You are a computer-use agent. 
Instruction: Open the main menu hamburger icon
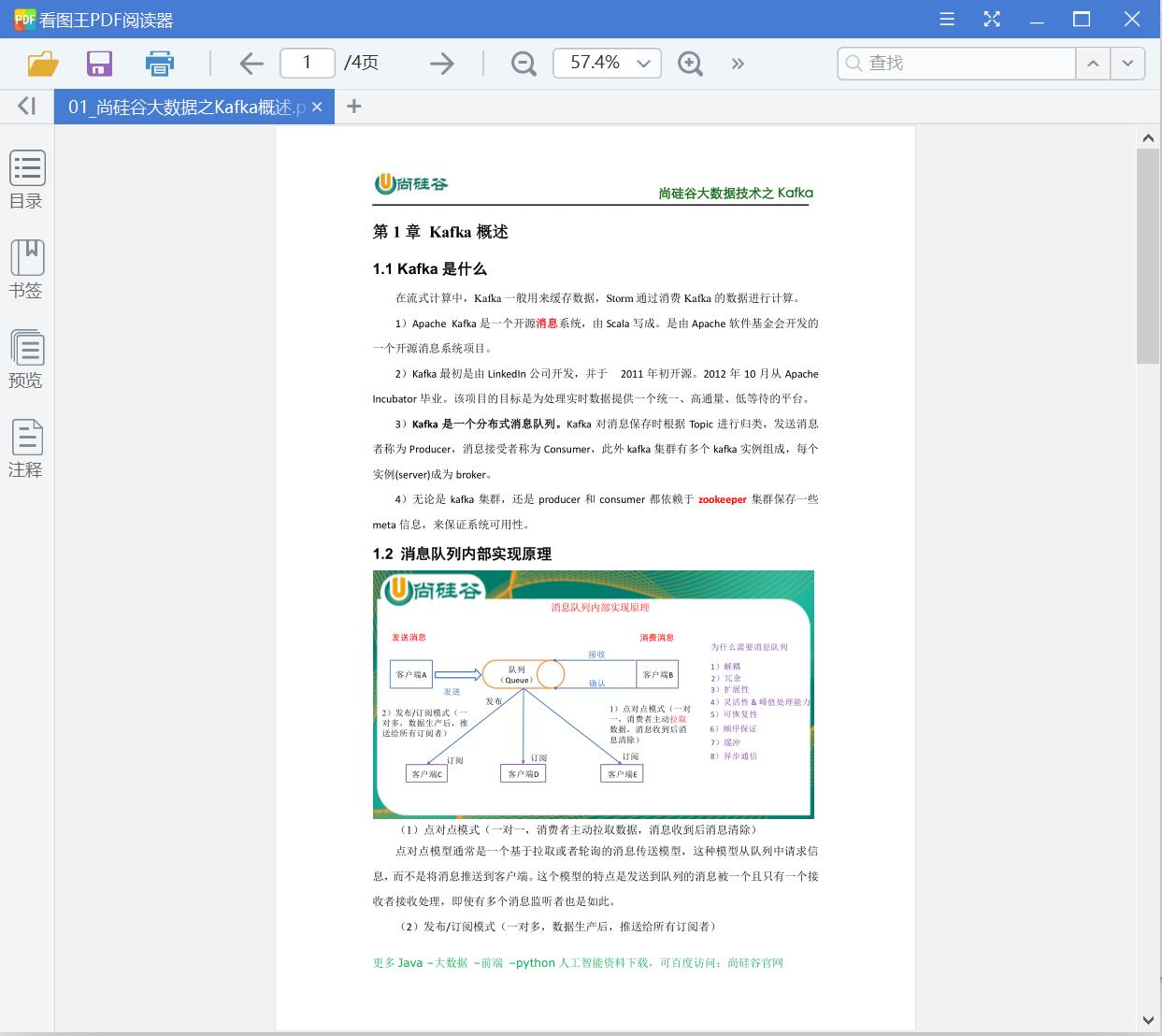947,19
